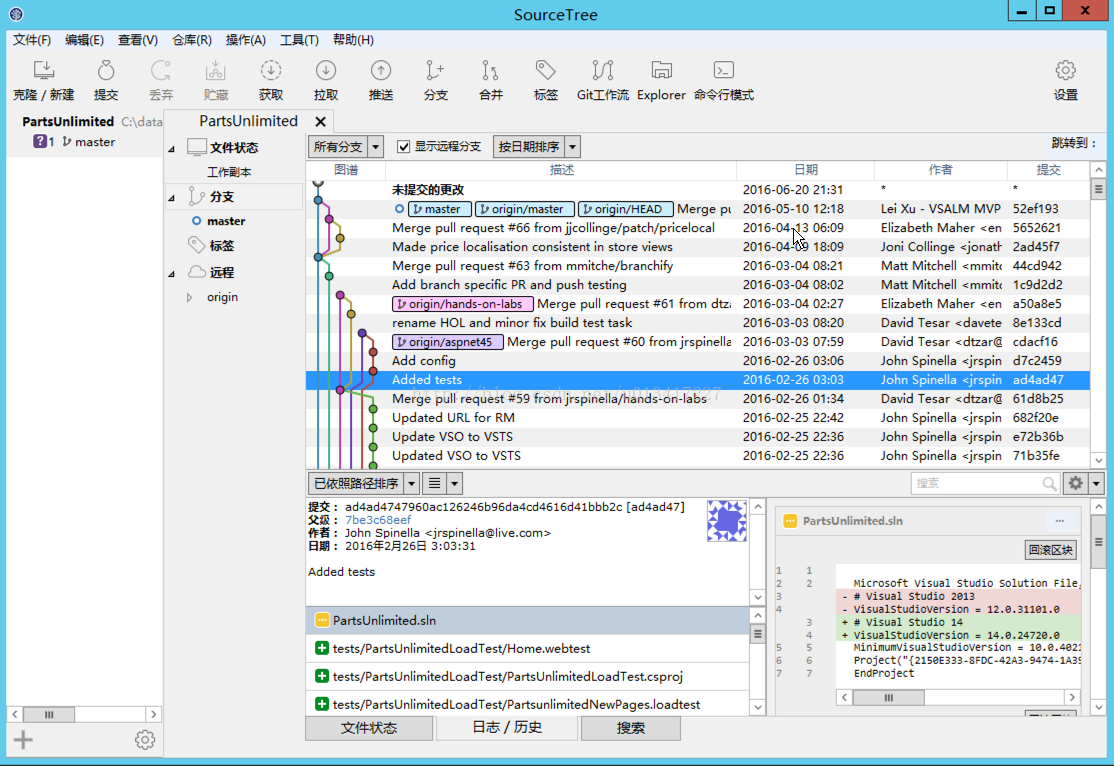
Task: Select file PartsUnlimitedLoadTest.csproj in list
Action: 527,676
